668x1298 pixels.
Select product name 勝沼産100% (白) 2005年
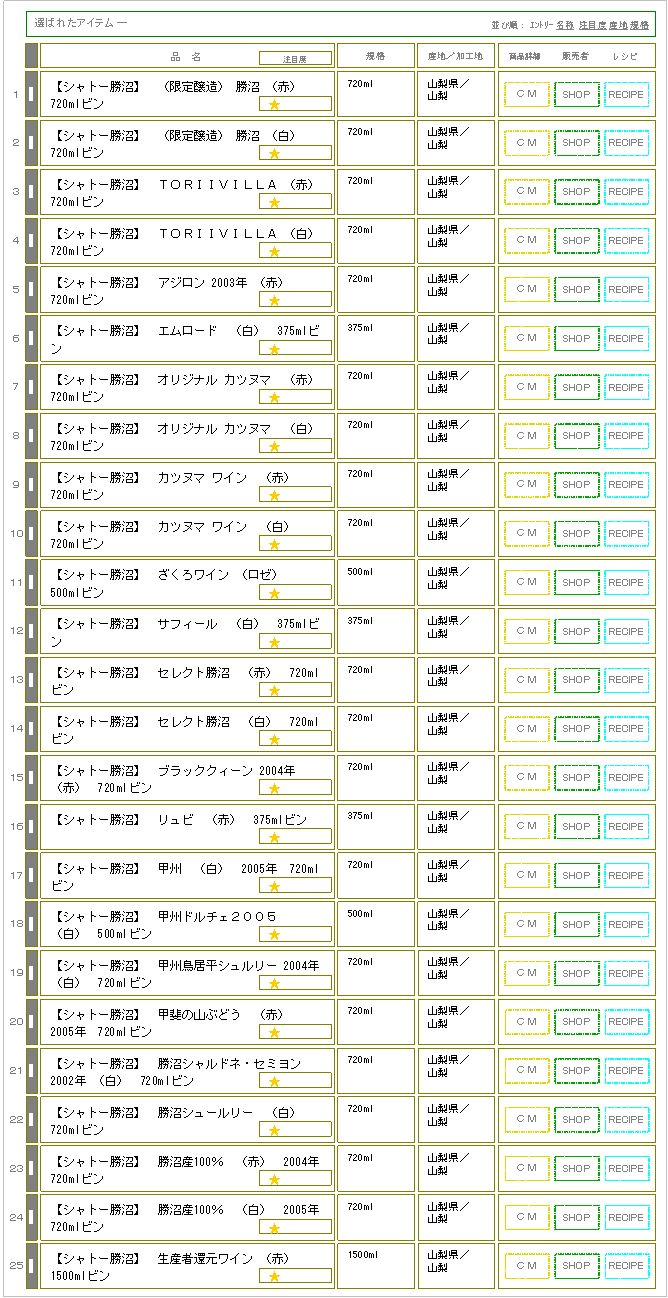(x=185, y=1218)
